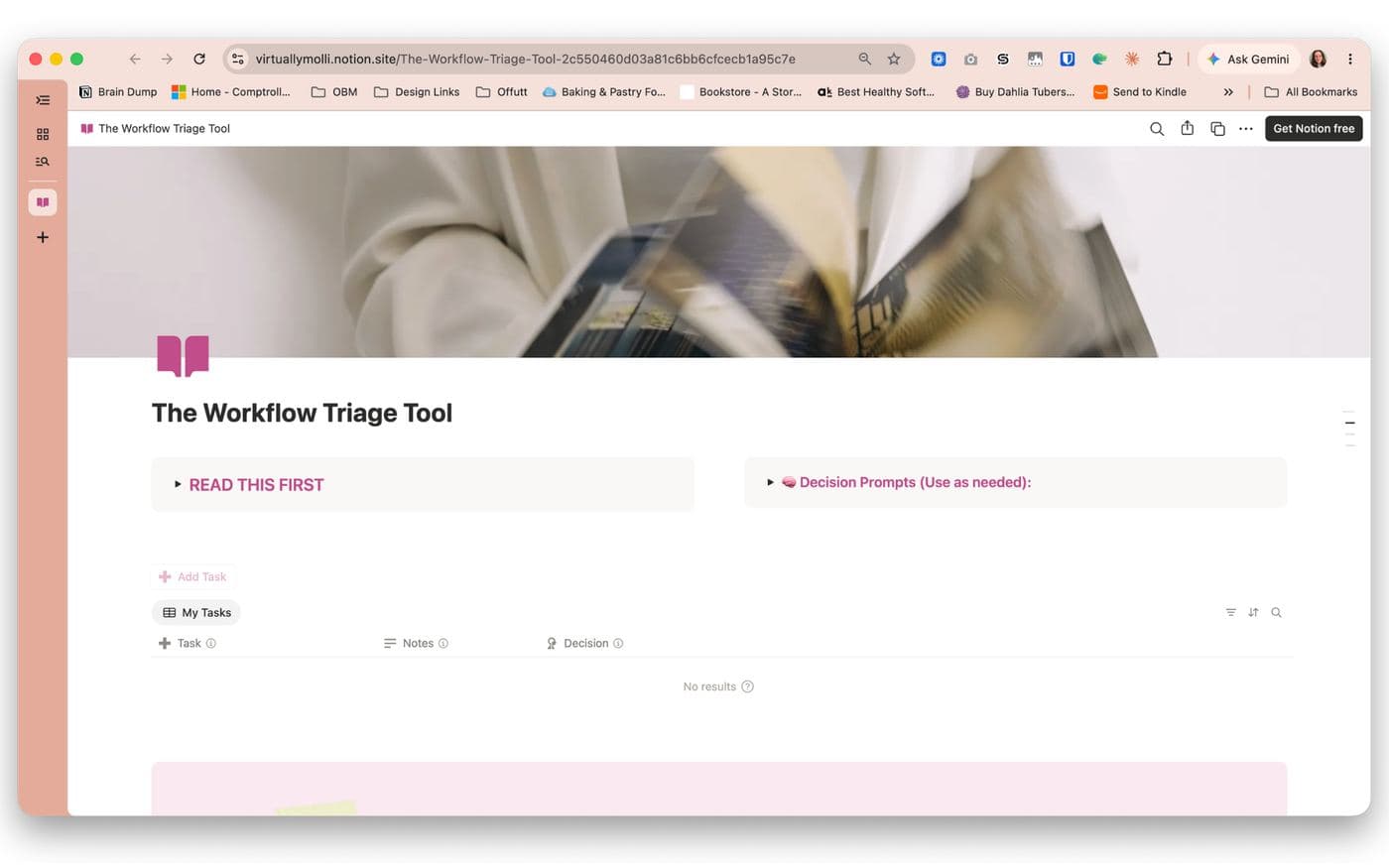Click the Add Task button
Image resolution: width=1389 pixels, height=868 pixels.
click(192, 577)
